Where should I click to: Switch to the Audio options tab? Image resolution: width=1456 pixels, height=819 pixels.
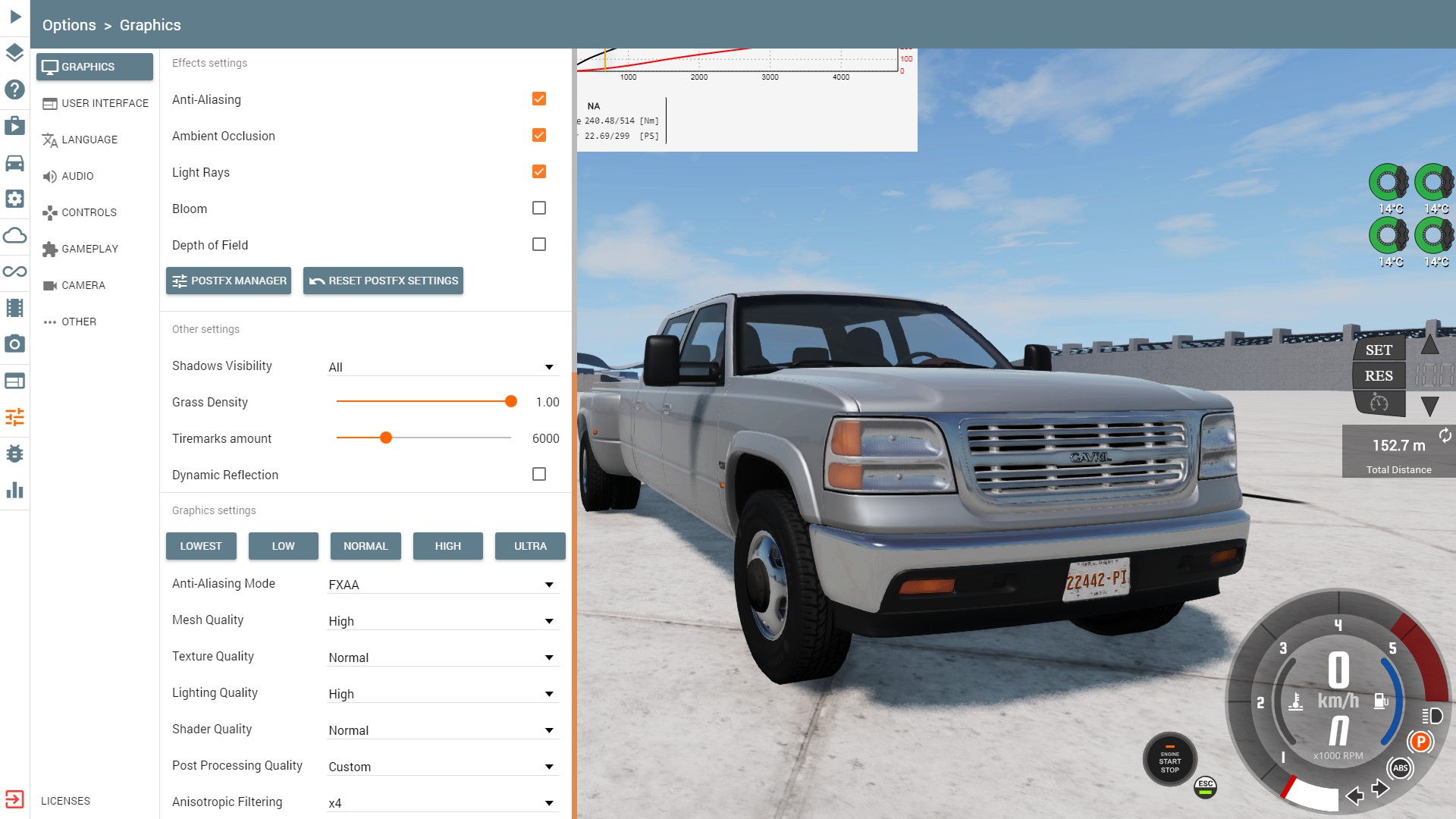click(77, 176)
